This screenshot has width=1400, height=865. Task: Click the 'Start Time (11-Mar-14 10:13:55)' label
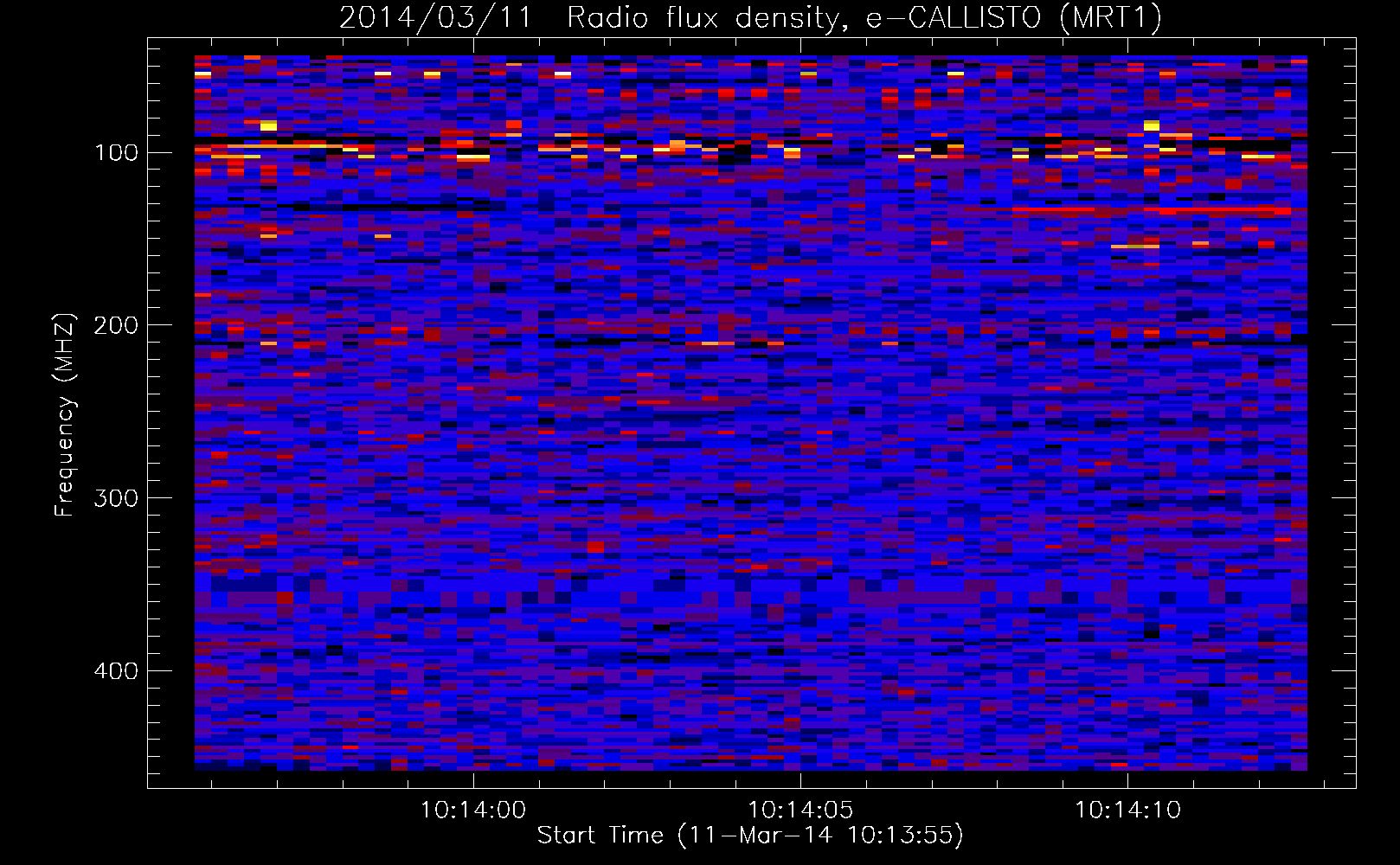point(750,836)
